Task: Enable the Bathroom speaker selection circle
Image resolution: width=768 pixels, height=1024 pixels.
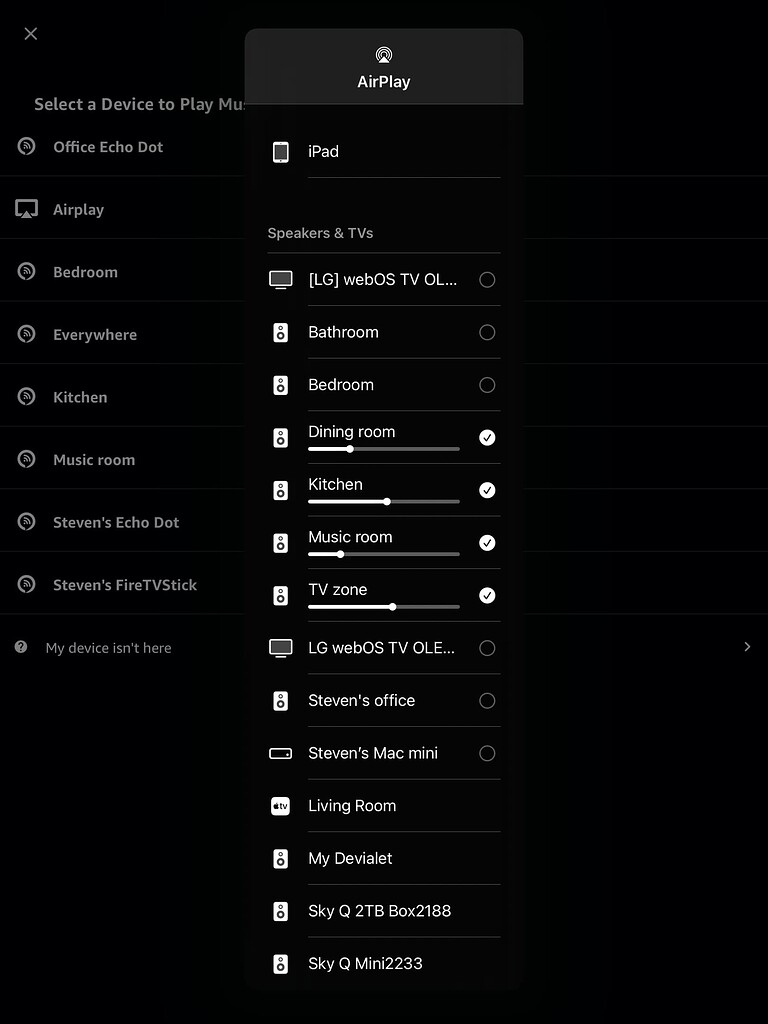Action: point(487,332)
